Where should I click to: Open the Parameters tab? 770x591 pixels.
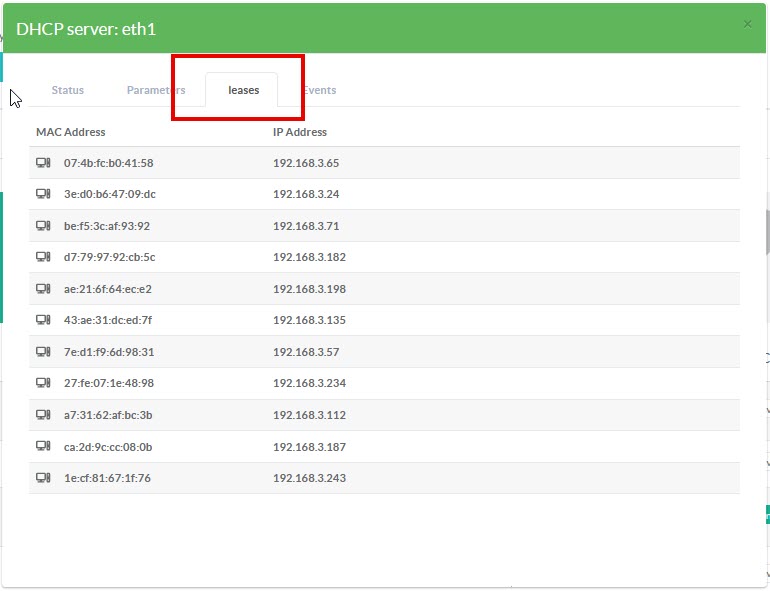155,90
